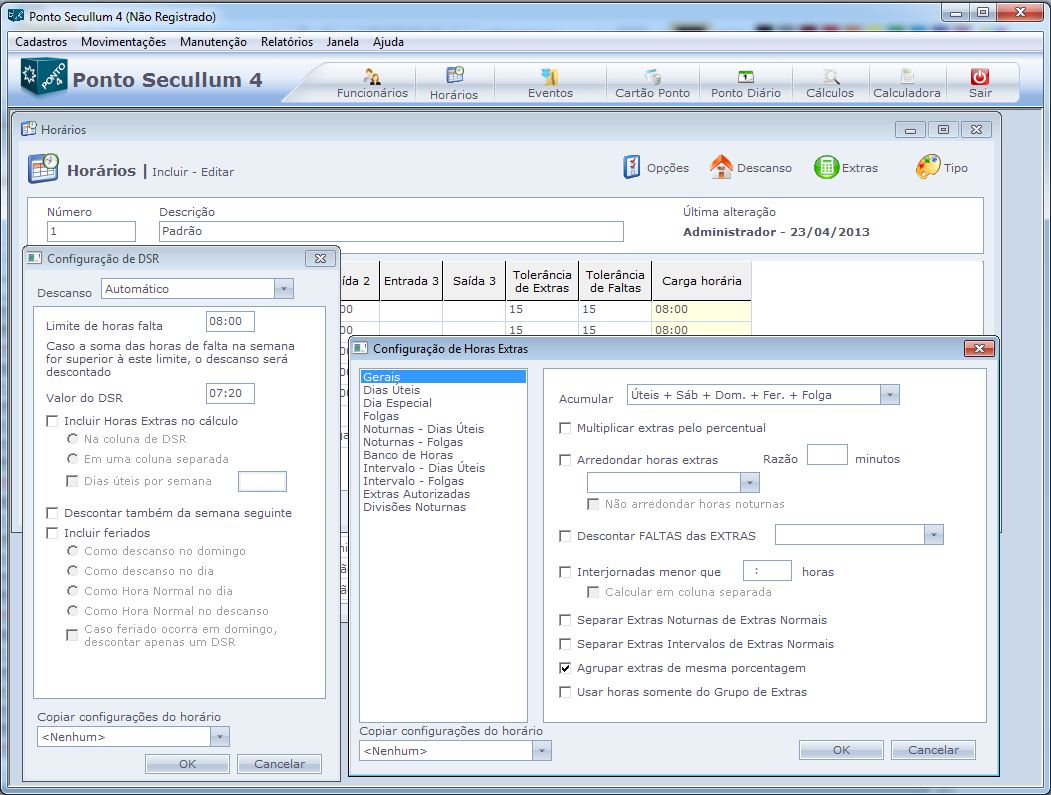1051x795 pixels.
Task: Click the Número field
Action: (x=91, y=231)
